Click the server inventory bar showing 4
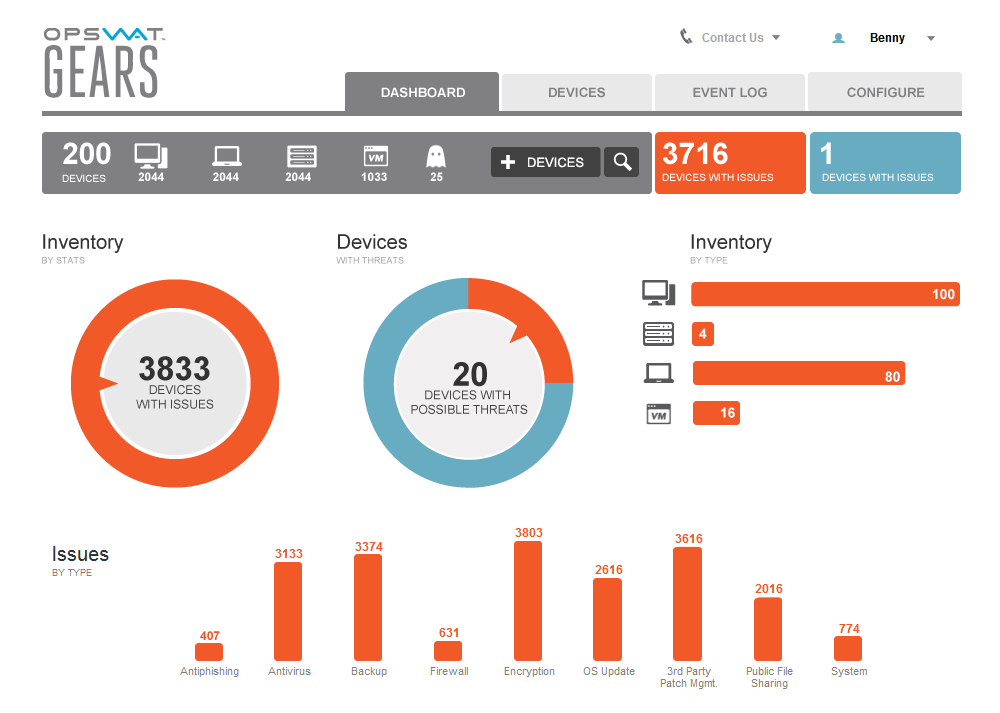The height and width of the screenshot is (713, 1000). [703, 334]
